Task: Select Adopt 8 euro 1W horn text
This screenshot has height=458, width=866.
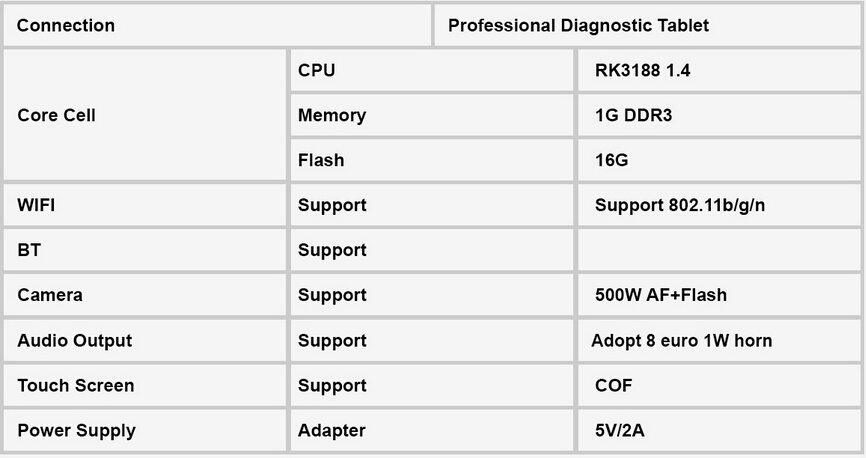Action: 682,340
